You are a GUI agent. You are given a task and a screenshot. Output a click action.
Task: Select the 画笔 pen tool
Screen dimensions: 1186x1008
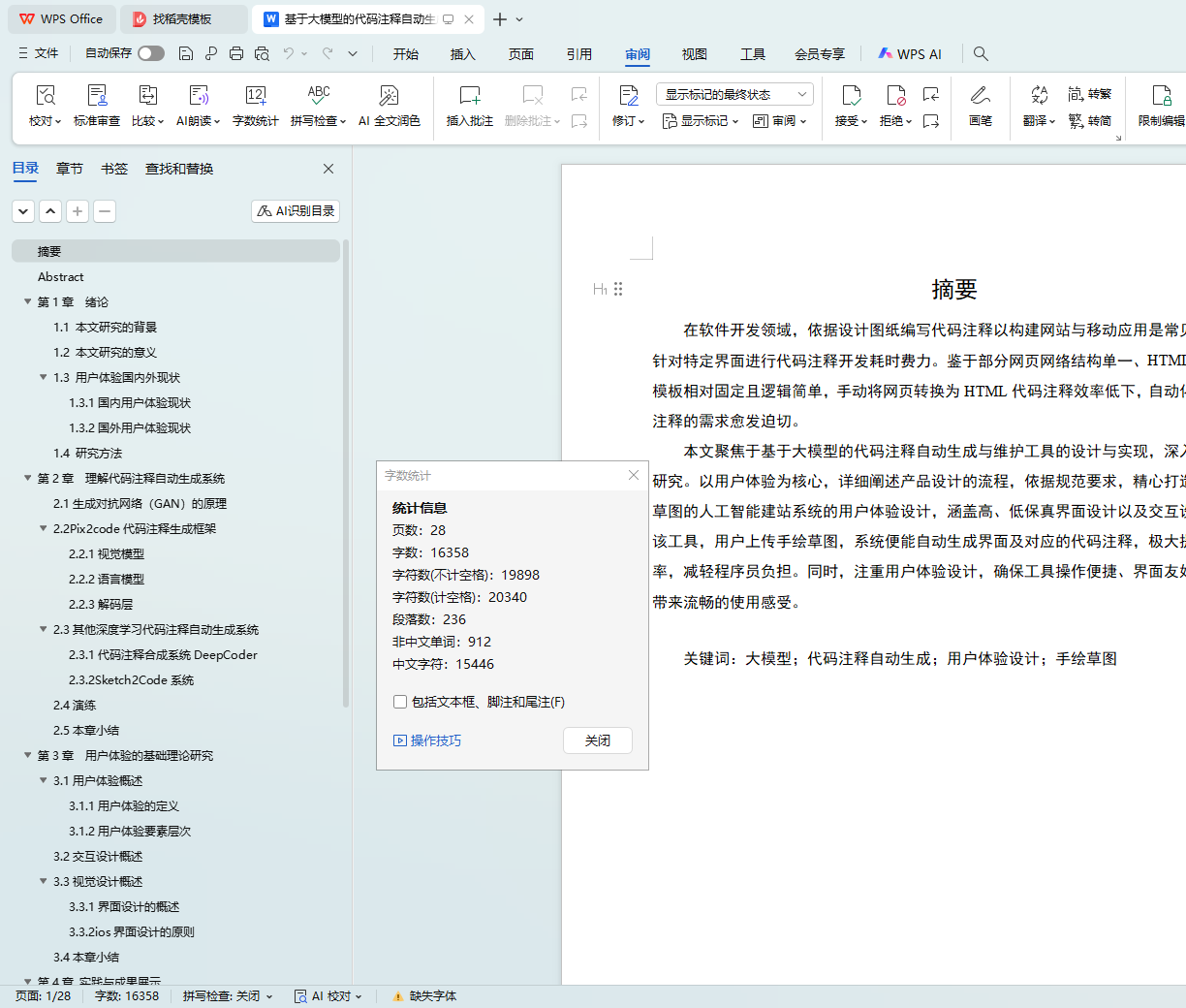[x=980, y=96]
